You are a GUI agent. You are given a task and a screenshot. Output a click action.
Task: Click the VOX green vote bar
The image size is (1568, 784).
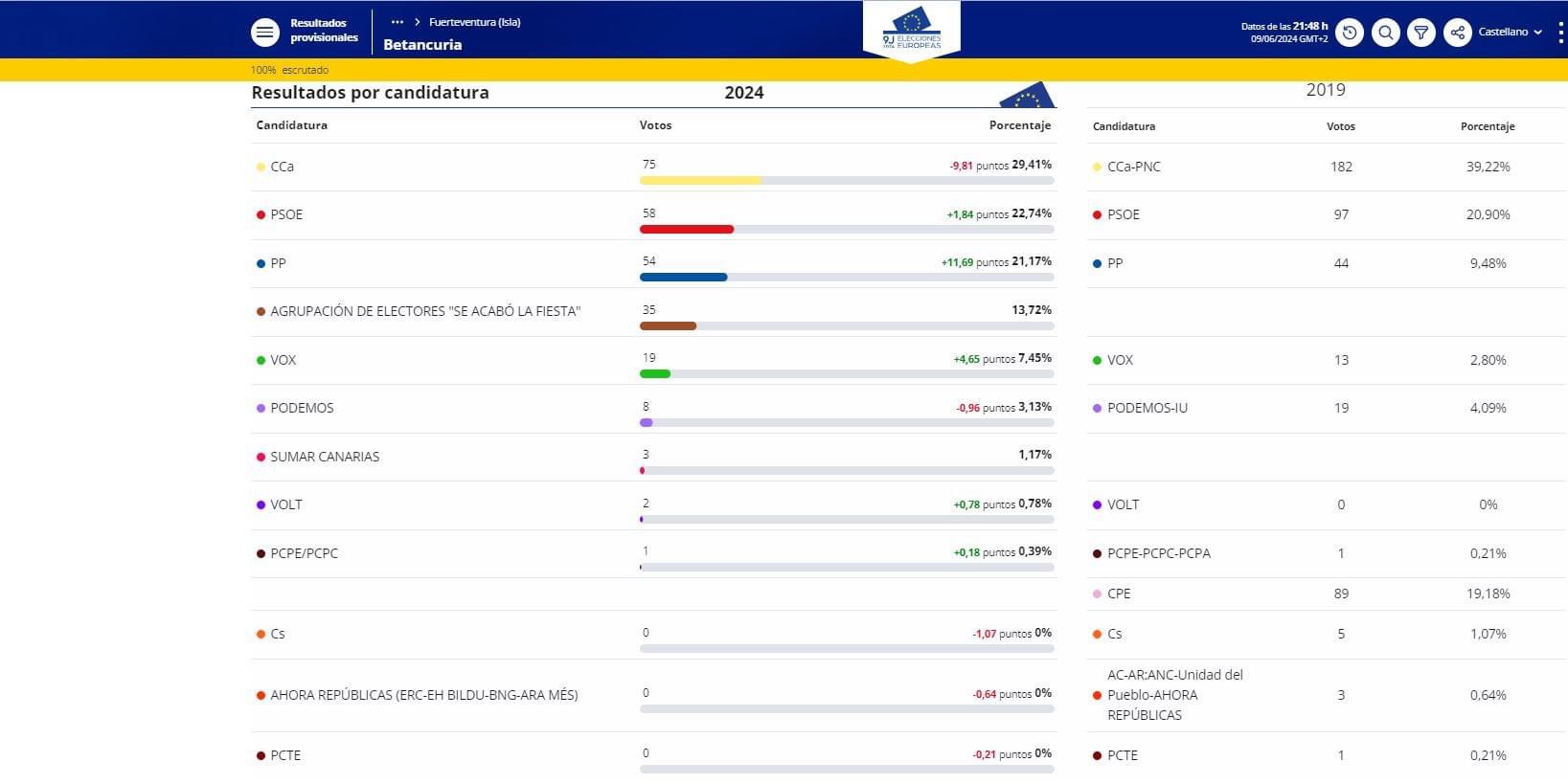[x=655, y=373]
